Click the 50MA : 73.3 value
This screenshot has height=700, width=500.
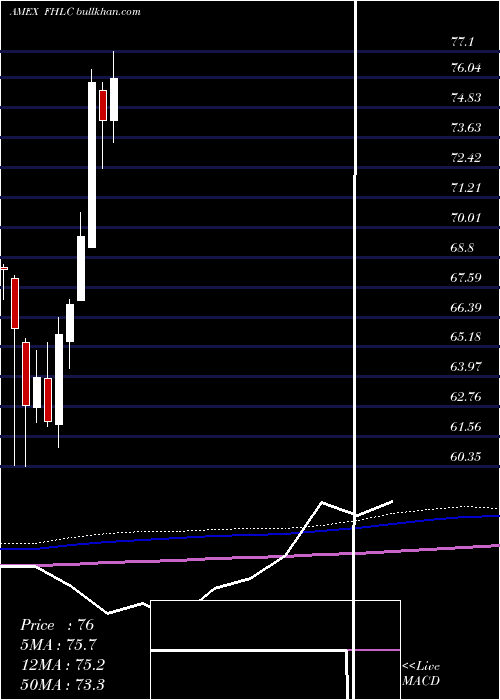pyautogui.click(x=62, y=684)
